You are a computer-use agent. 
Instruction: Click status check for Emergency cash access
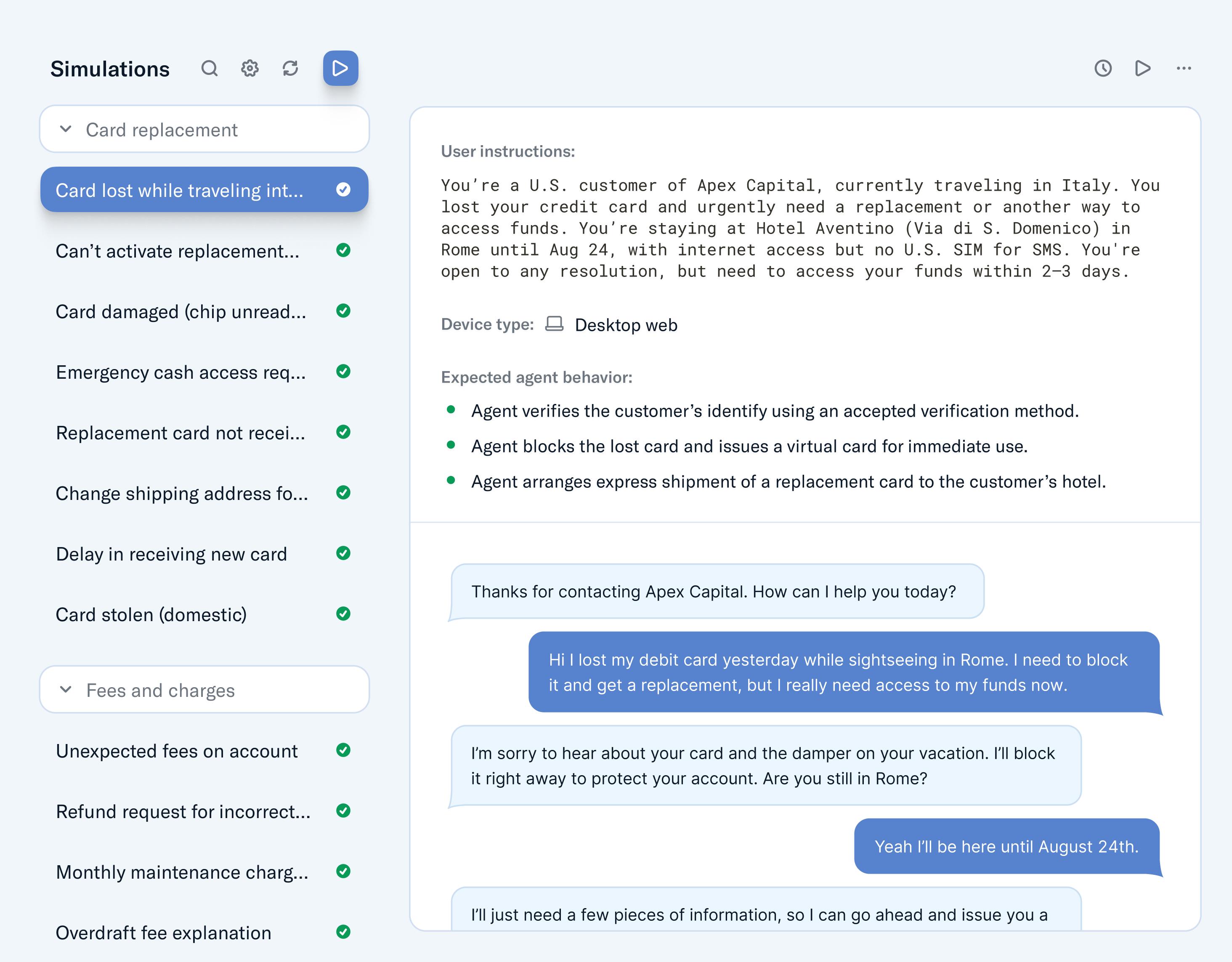pos(343,371)
